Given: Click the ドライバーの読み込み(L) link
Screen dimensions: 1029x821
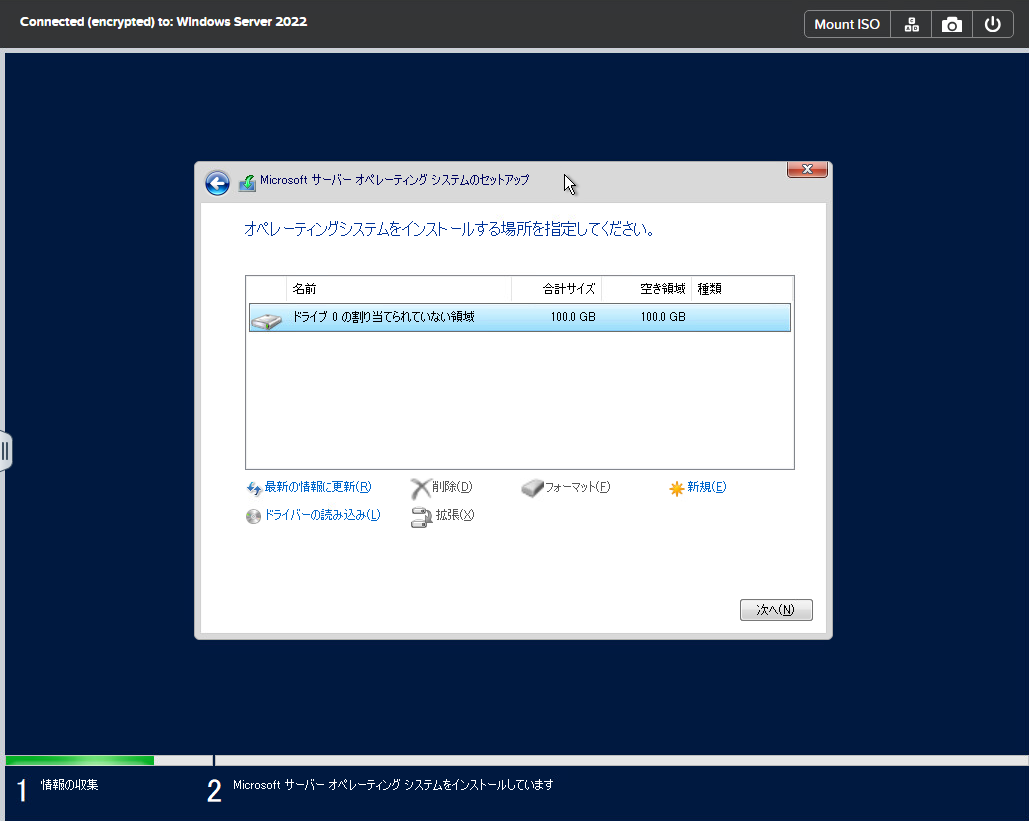Looking at the screenshot, I should click(x=322, y=515).
